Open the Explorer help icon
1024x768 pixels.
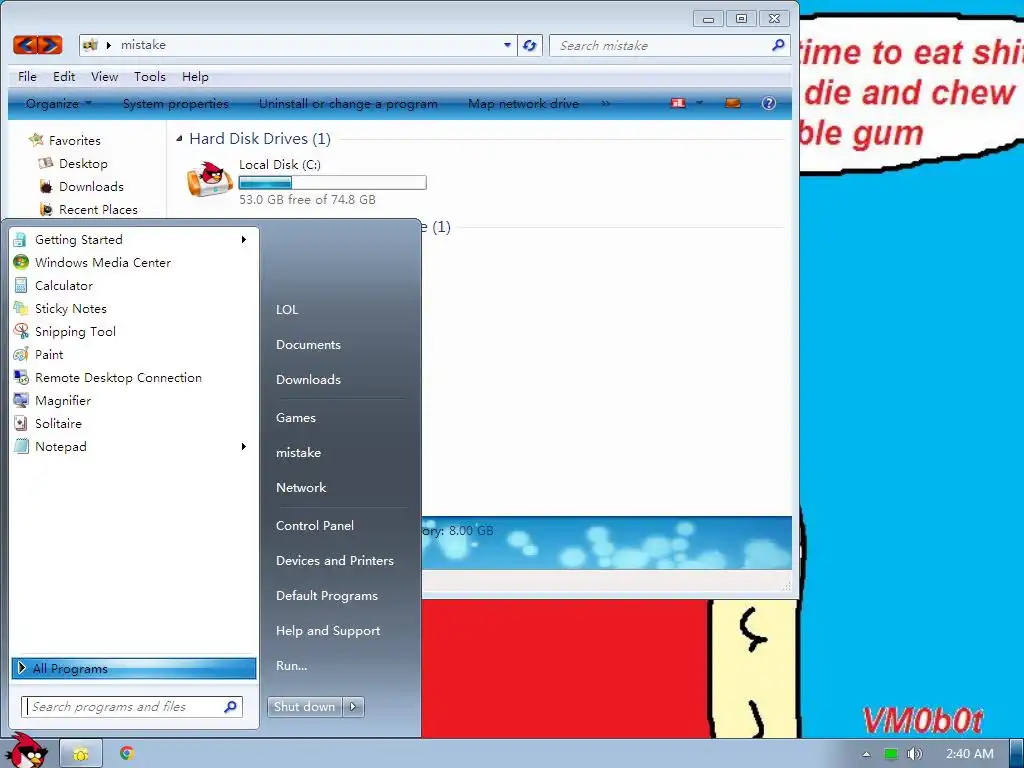[769, 103]
